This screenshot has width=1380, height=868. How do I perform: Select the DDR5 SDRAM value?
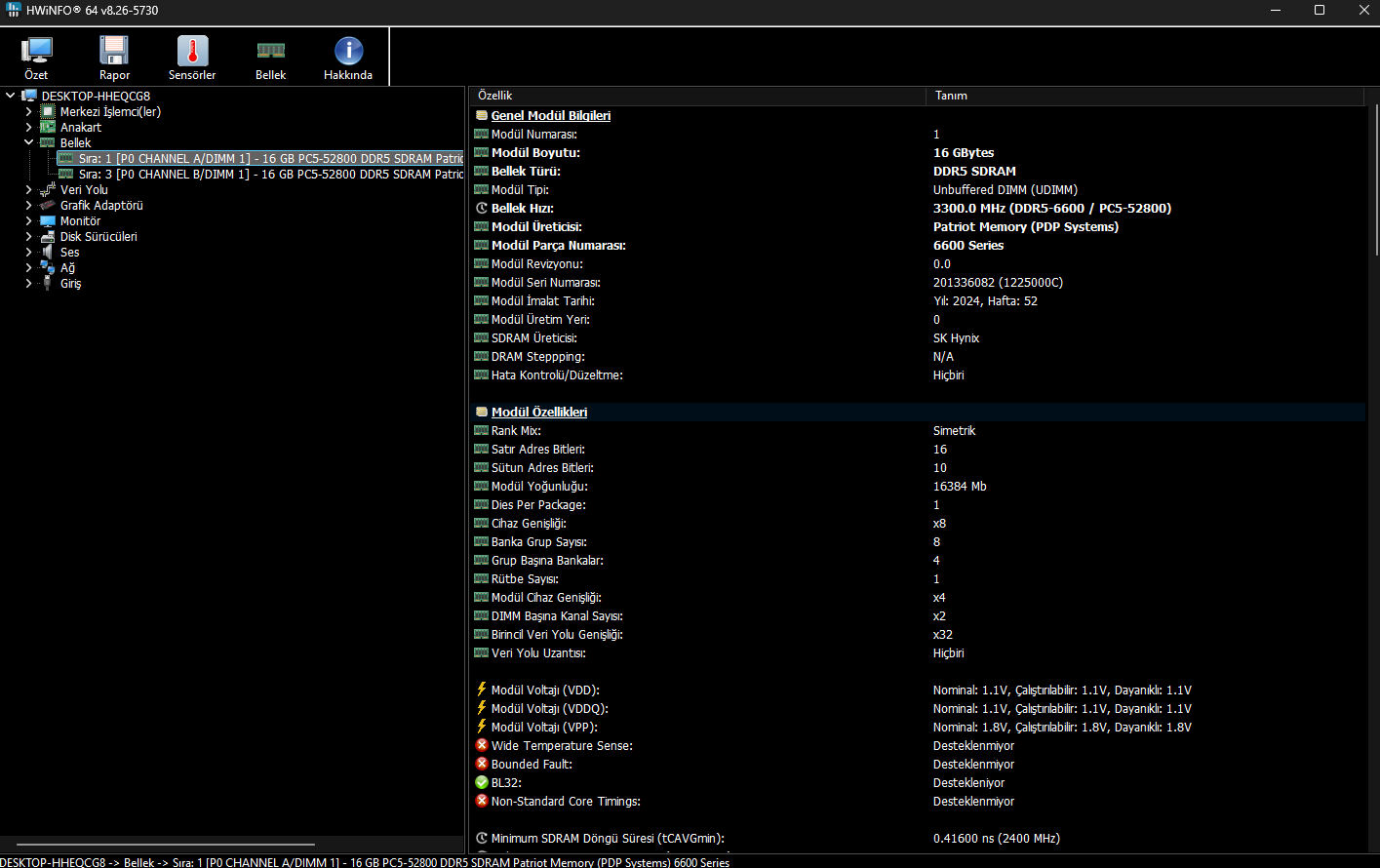coord(974,171)
